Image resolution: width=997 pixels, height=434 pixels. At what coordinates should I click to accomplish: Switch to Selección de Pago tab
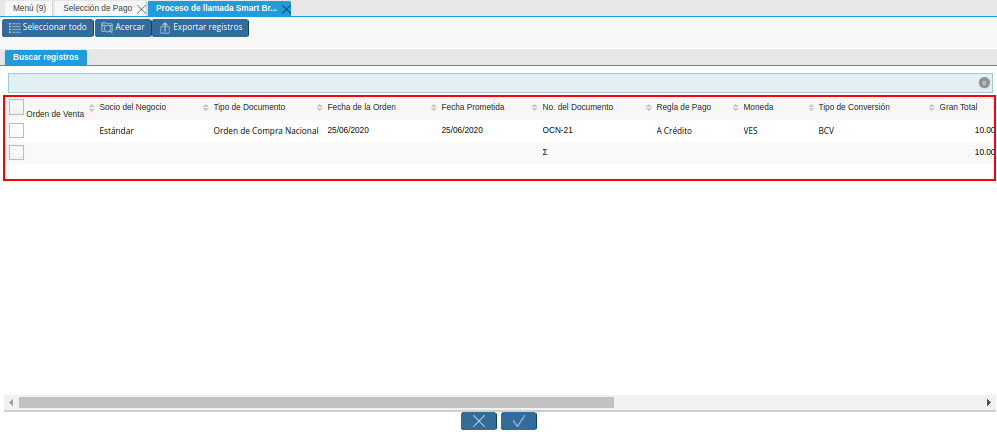(x=97, y=8)
